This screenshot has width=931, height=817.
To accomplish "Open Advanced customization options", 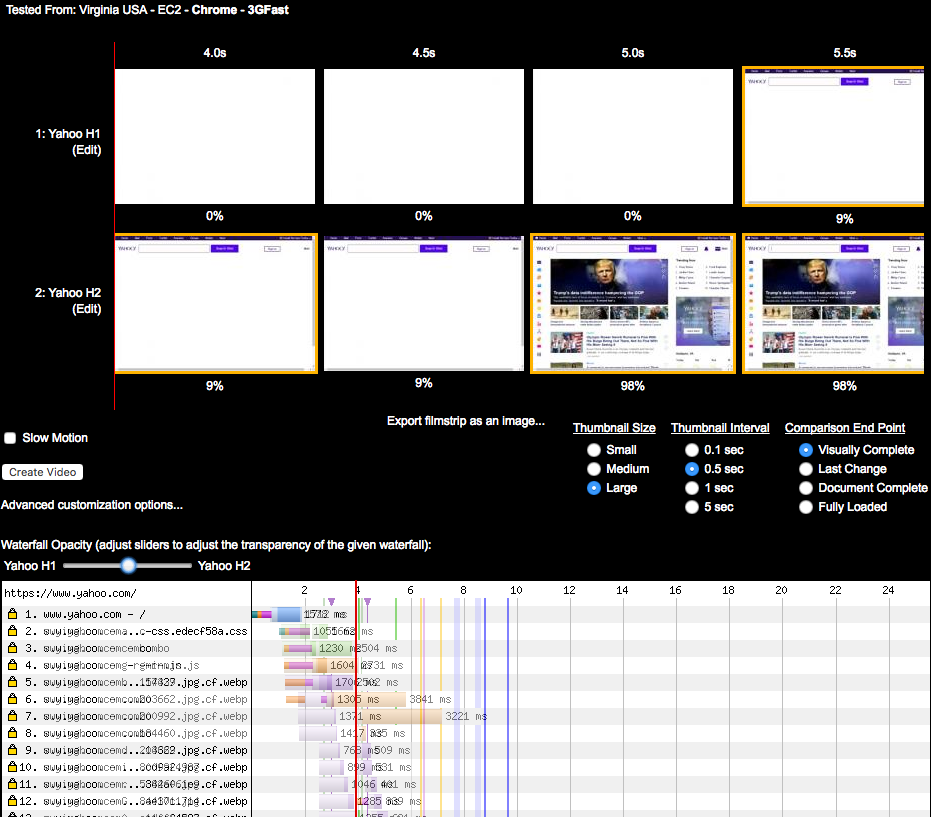I will pos(92,505).
